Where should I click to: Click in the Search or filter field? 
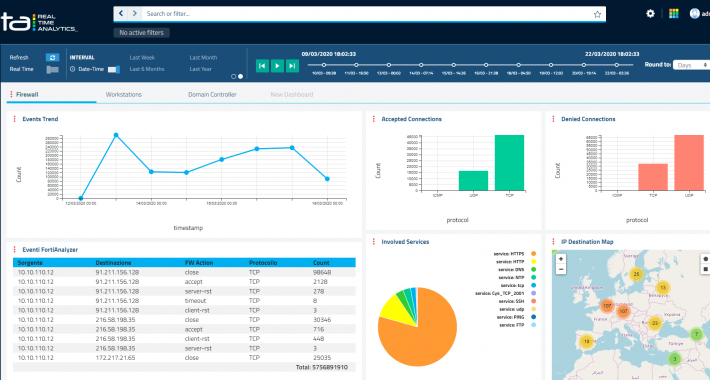point(367,14)
